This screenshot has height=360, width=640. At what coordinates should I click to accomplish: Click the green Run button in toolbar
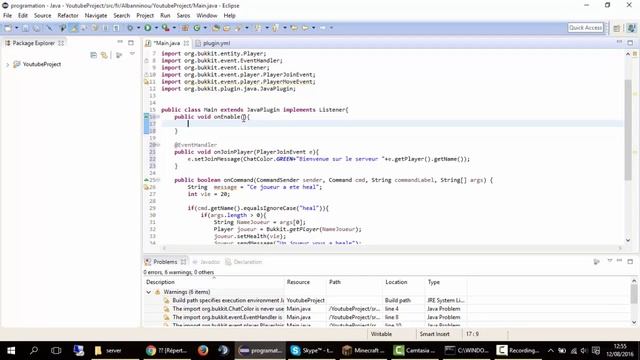point(148,28)
